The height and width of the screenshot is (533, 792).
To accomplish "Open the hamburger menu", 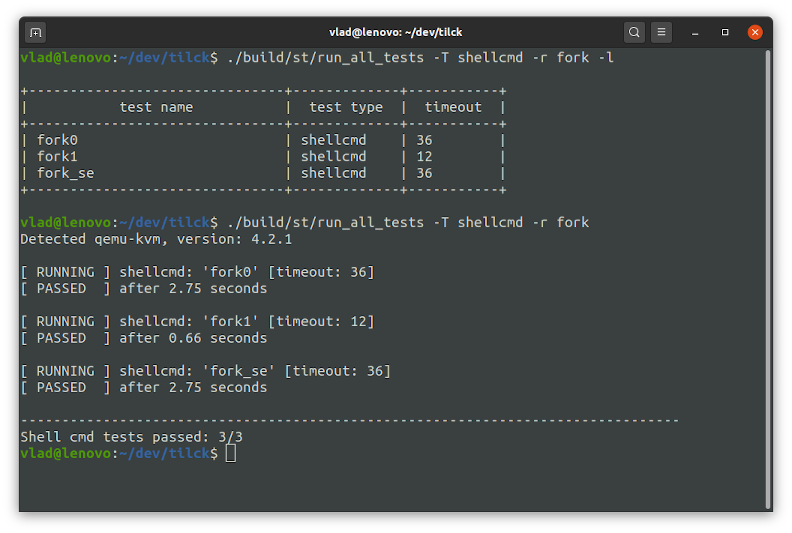I will pyautogui.click(x=662, y=33).
